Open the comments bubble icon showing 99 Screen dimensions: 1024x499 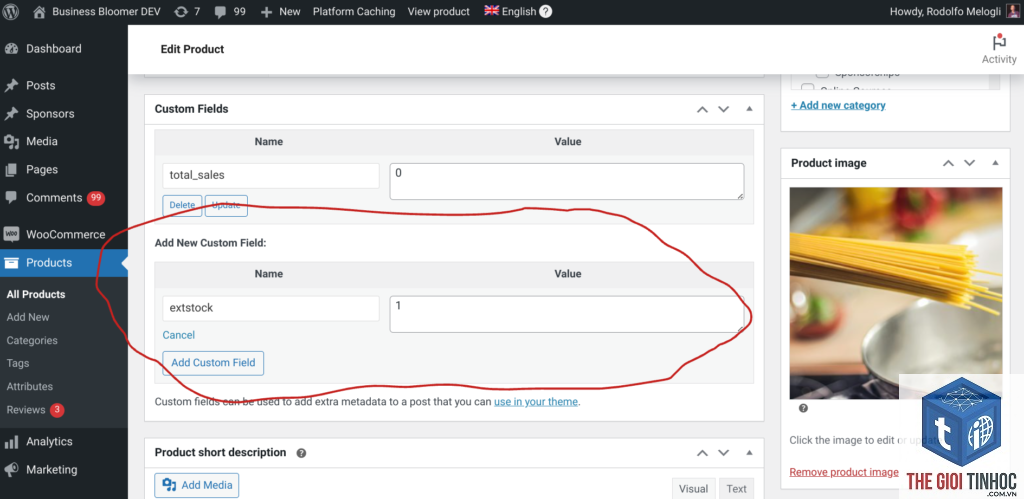pyautogui.click(x=220, y=12)
